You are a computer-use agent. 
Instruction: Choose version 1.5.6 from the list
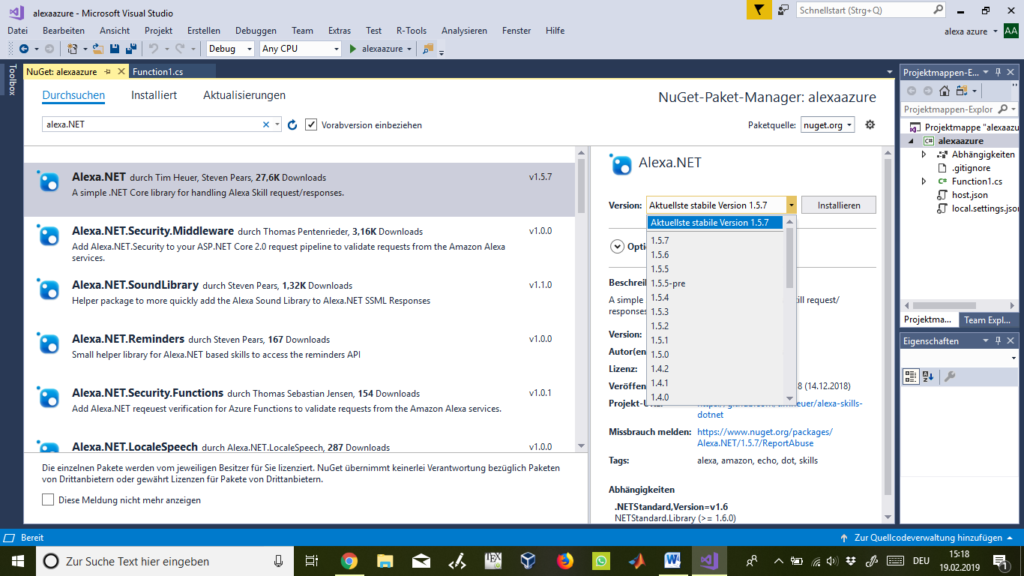[714, 255]
